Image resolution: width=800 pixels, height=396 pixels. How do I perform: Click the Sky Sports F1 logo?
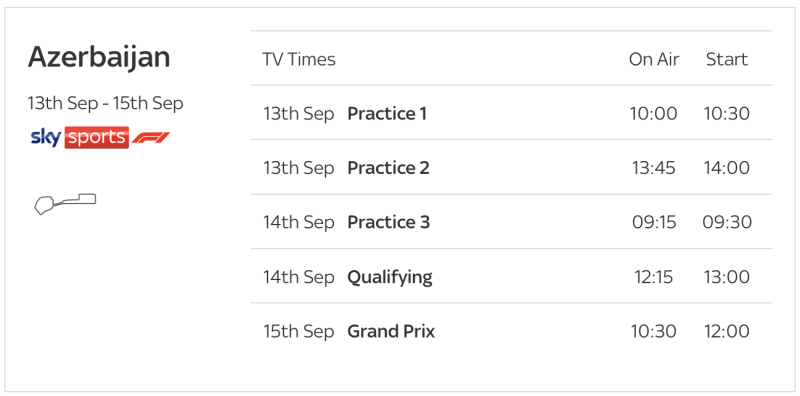click(x=100, y=138)
